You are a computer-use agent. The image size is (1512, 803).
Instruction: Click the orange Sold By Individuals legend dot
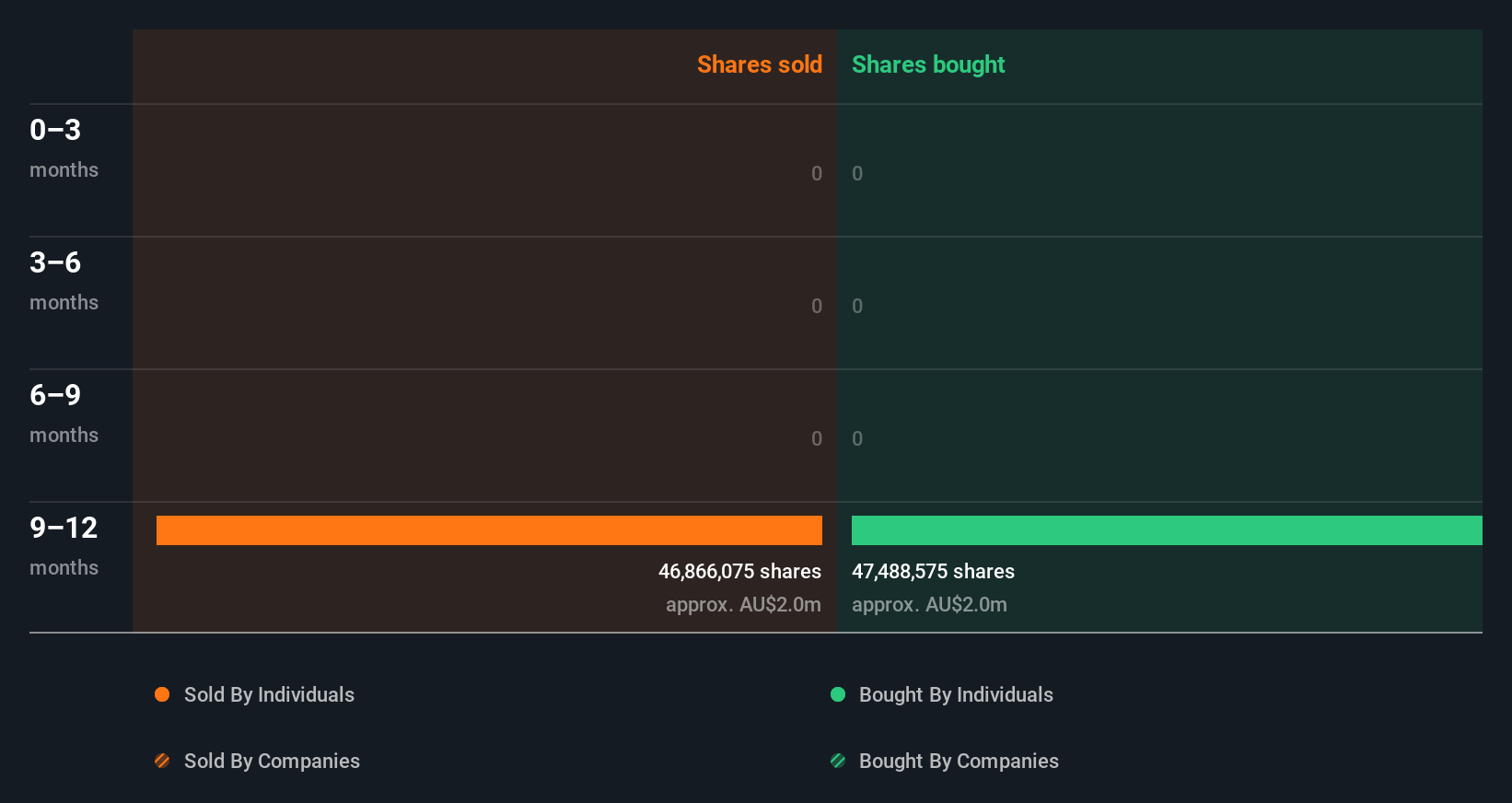click(x=162, y=694)
